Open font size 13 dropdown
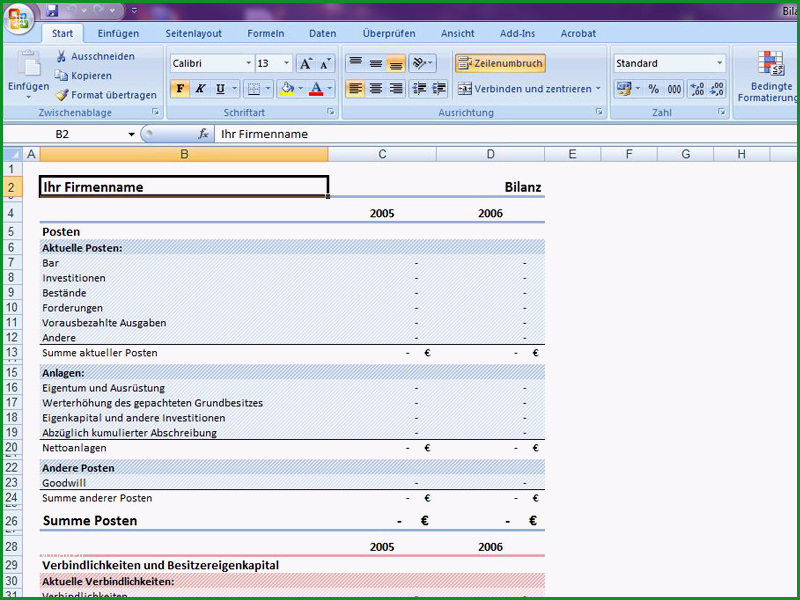Viewport: 800px width, 600px height. pos(286,63)
